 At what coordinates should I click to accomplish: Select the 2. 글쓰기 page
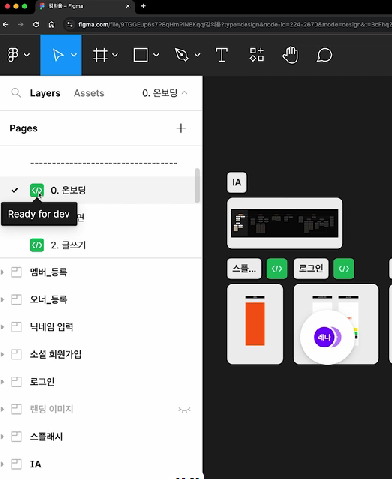click(x=100, y=245)
